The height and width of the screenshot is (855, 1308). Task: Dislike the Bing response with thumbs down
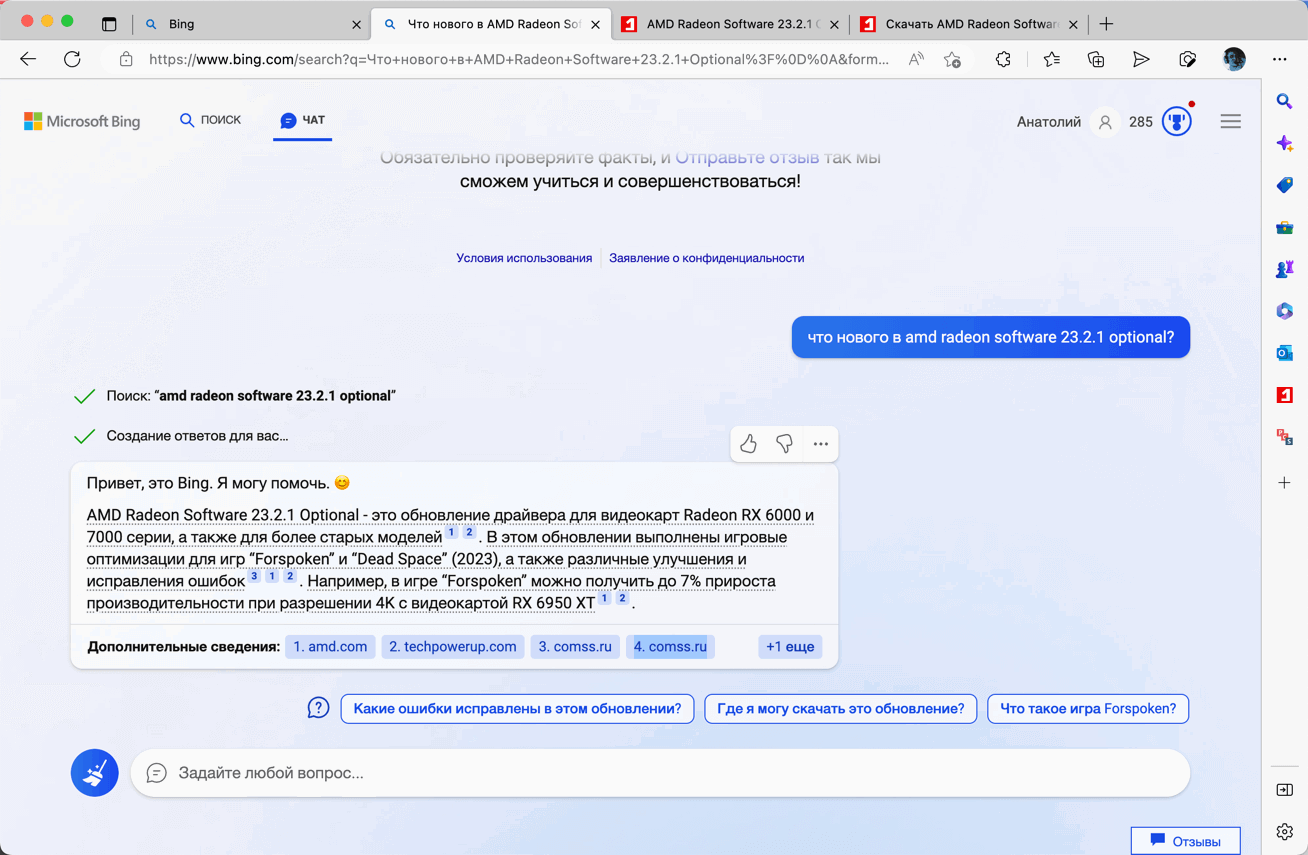[x=785, y=444]
